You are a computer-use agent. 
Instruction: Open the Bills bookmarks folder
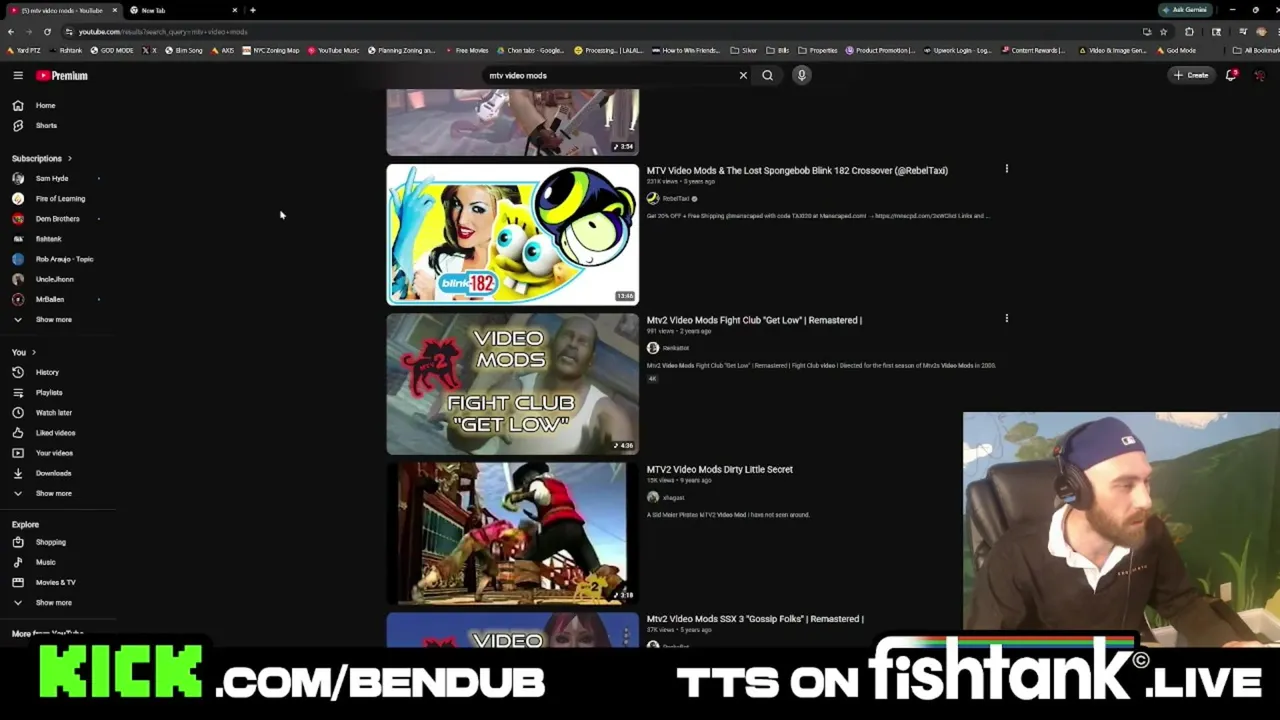click(x=777, y=50)
